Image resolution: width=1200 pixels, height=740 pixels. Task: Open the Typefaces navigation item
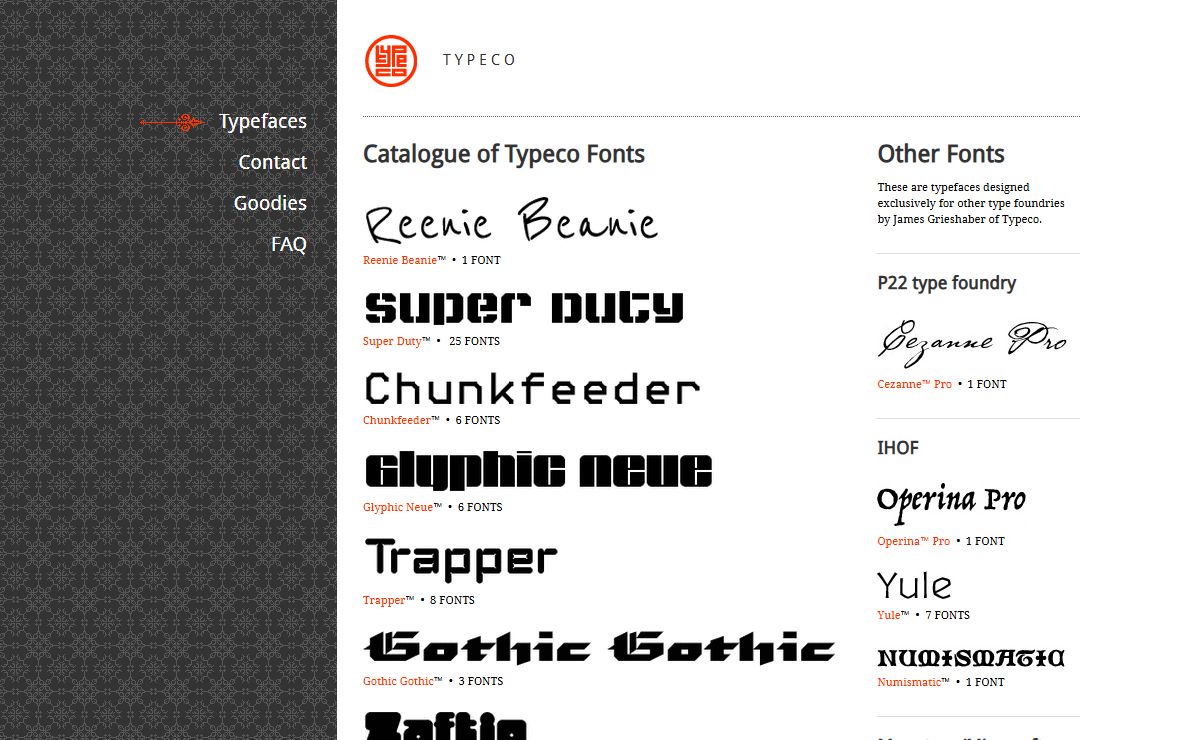263,121
